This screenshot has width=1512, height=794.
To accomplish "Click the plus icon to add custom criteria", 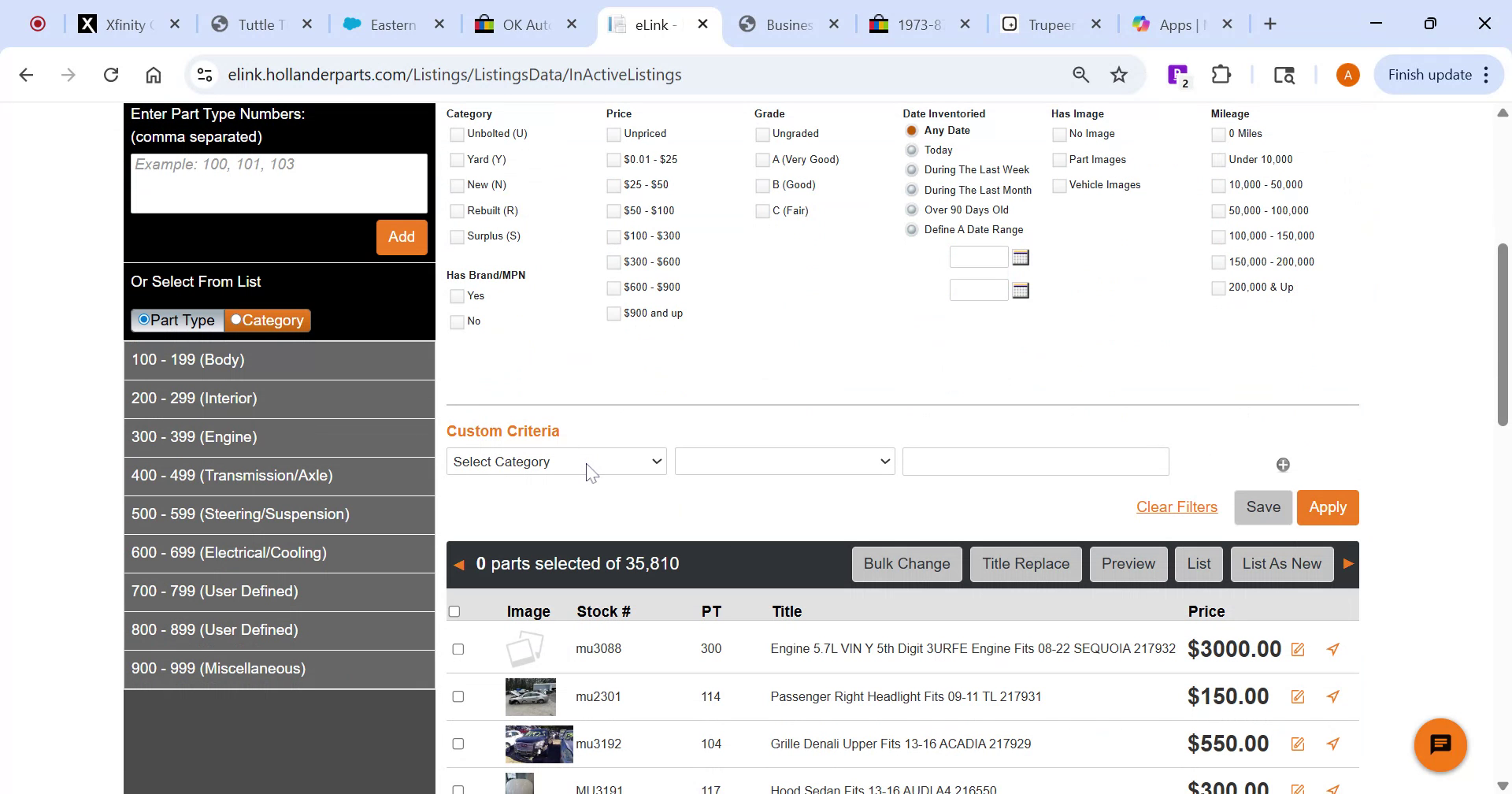I will [1283, 464].
